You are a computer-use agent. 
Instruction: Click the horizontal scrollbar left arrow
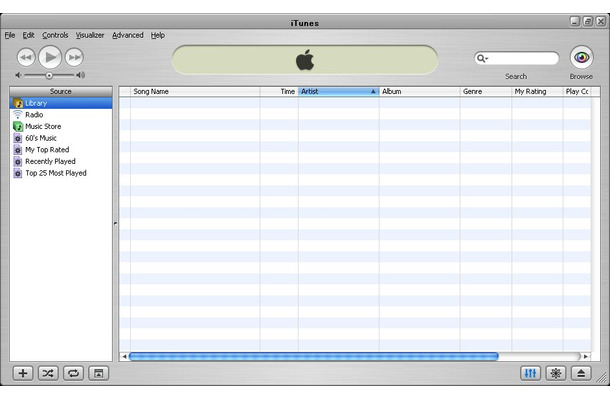pyautogui.click(x=124, y=356)
